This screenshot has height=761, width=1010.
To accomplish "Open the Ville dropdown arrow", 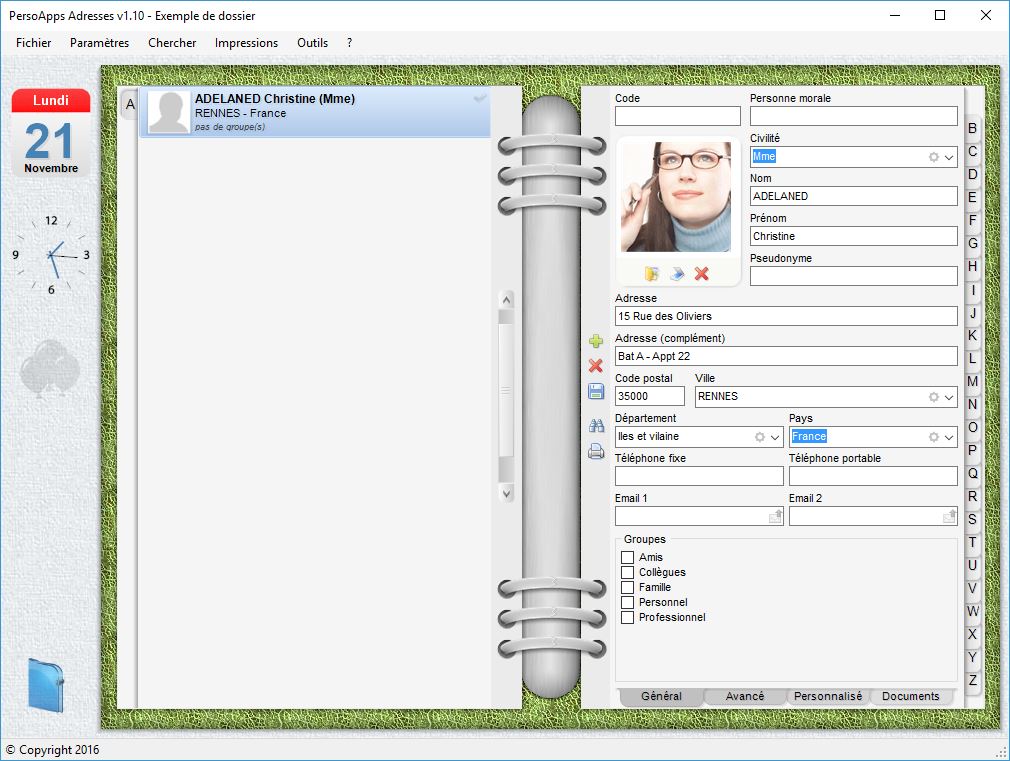I will [x=949, y=397].
